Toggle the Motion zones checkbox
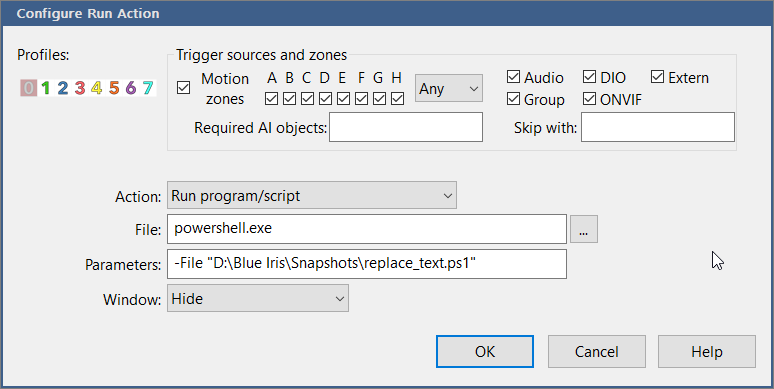 click(x=184, y=88)
